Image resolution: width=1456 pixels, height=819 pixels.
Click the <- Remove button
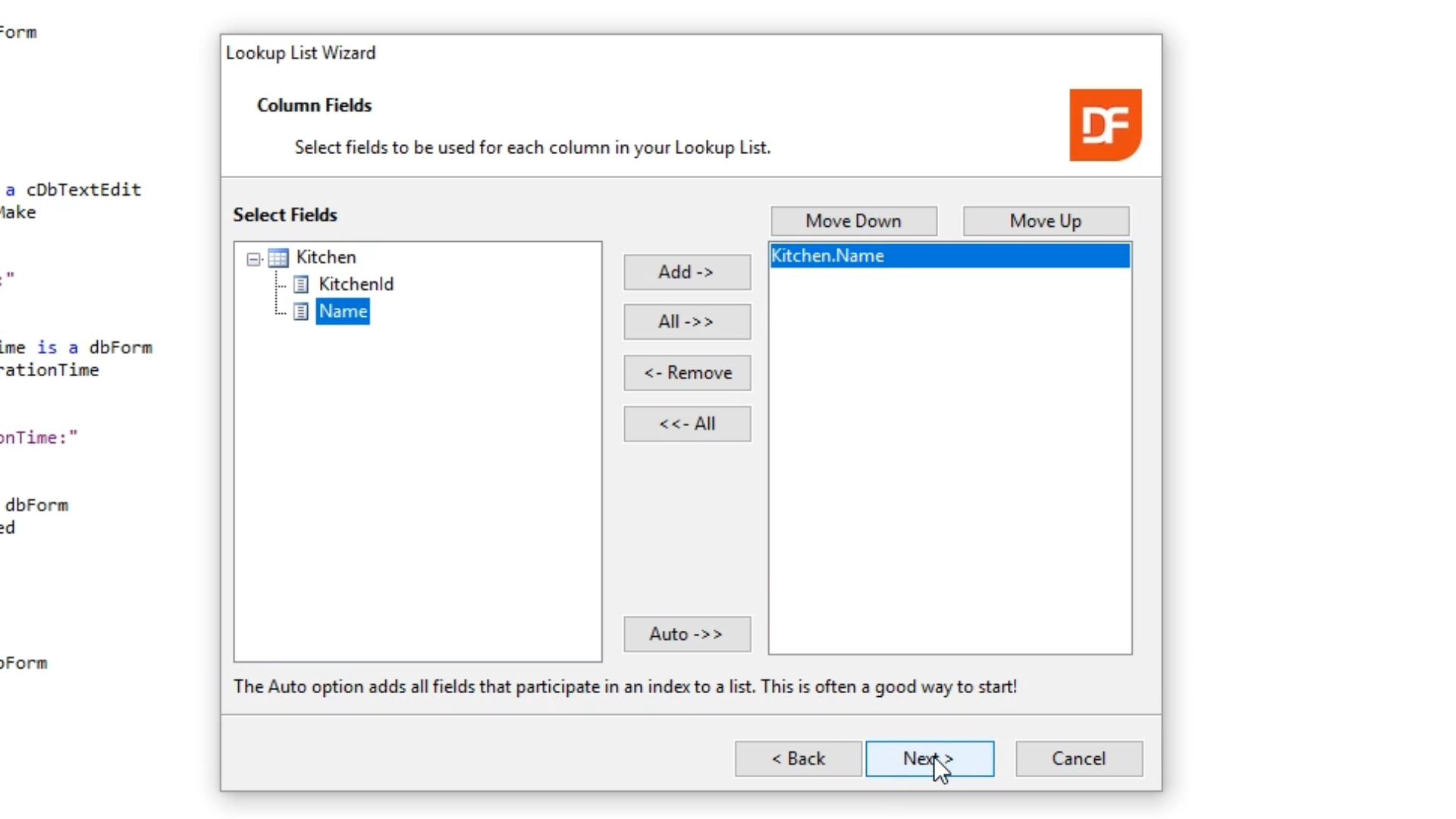point(687,373)
